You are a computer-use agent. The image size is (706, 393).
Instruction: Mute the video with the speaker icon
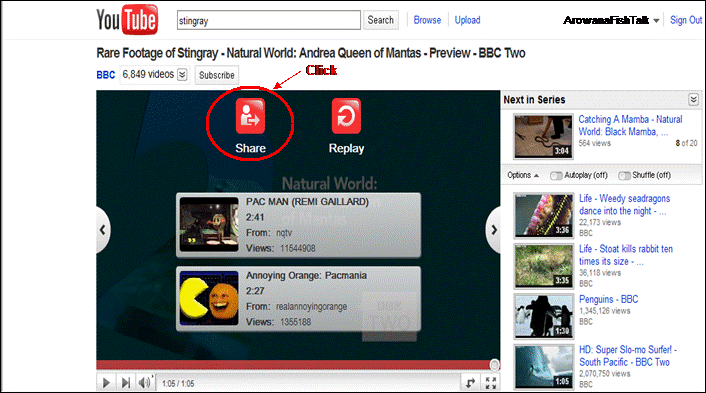coord(144,383)
